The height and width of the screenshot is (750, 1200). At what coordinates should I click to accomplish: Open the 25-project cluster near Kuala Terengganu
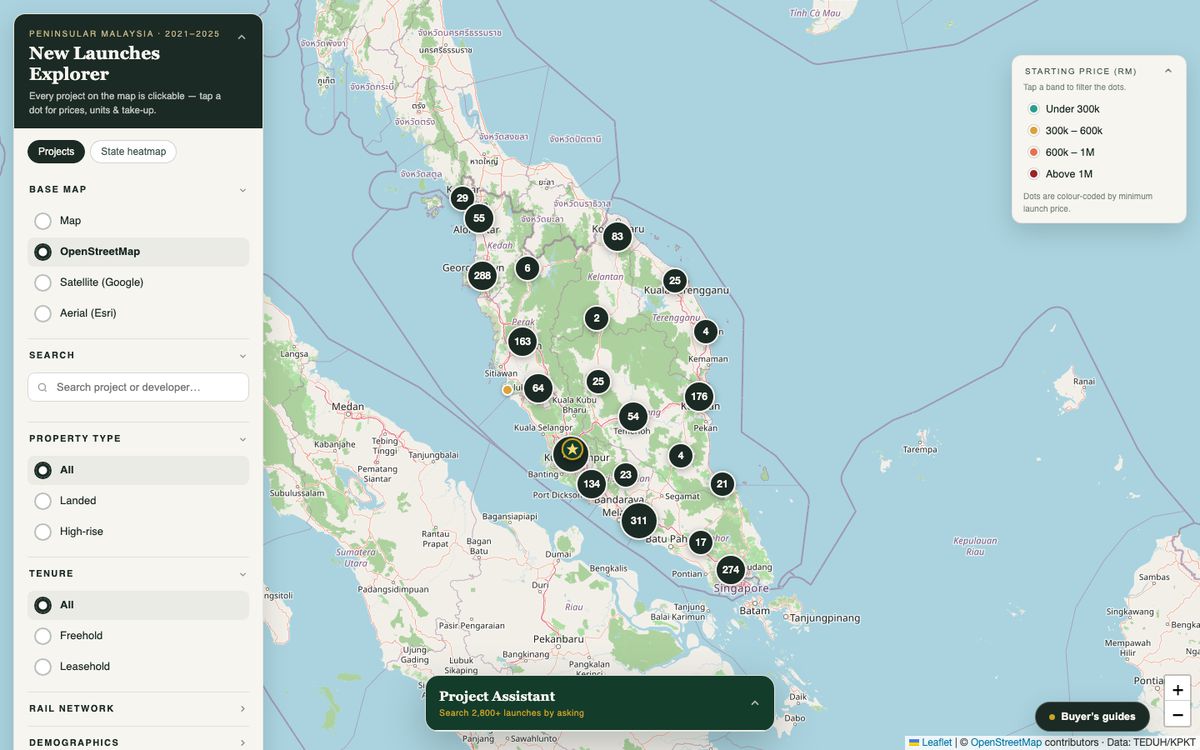675,281
